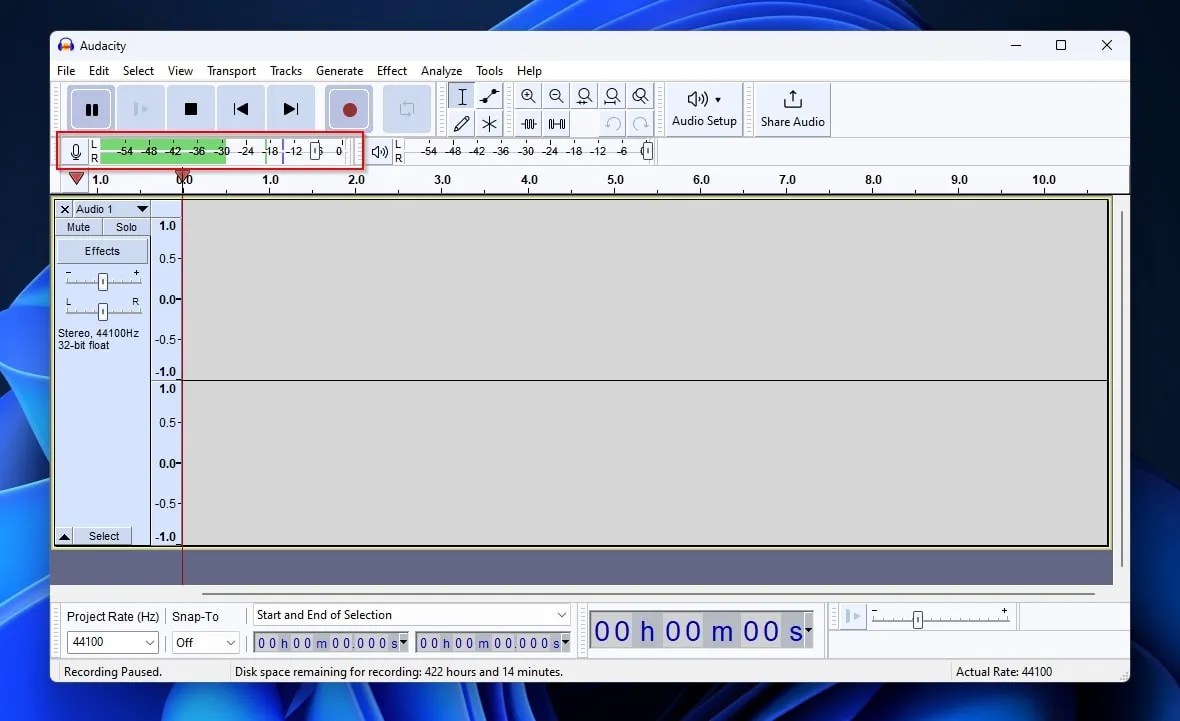The height and width of the screenshot is (721, 1180).
Task: Enable looping with the Loop button
Action: pyautogui.click(x=407, y=108)
